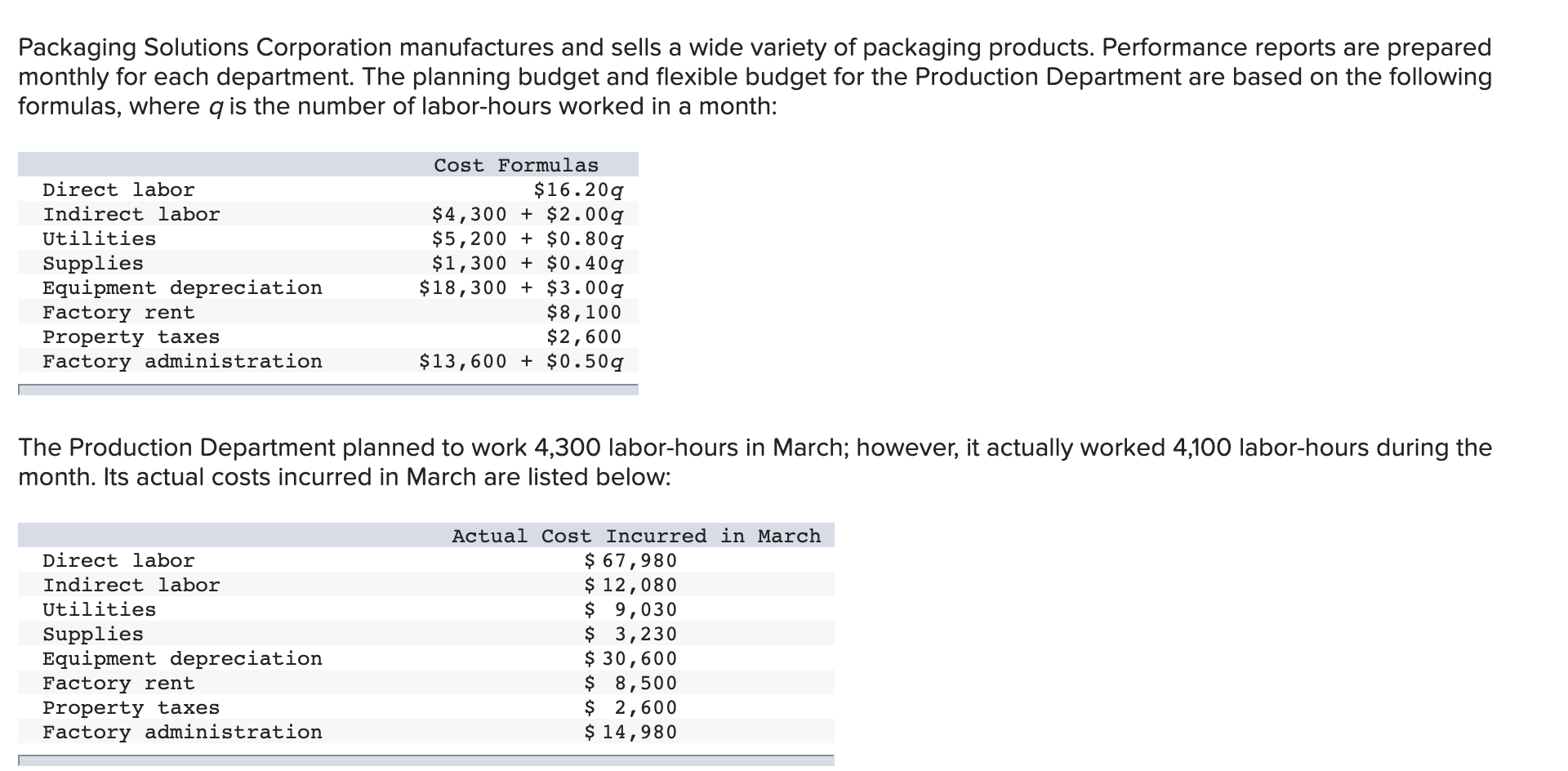This screenshot has width=1568, height=771.
Task: Select the actual Direct labor cost $67,980
Action: pos(631,561)
